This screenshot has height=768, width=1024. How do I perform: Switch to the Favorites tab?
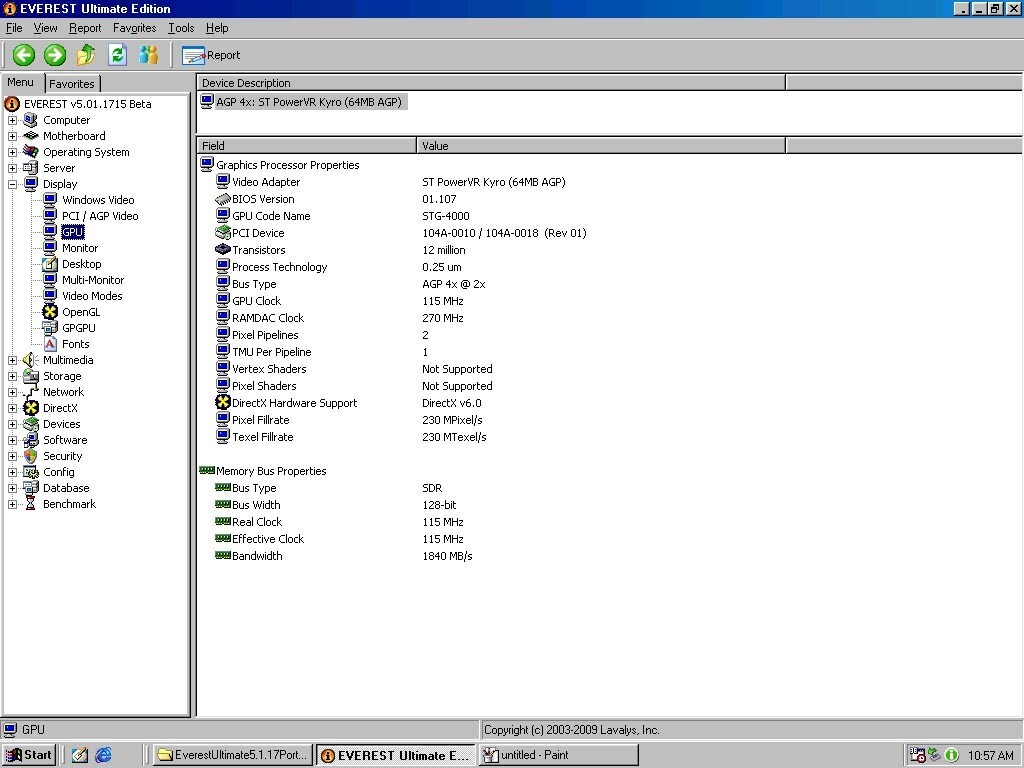(72, 84)
